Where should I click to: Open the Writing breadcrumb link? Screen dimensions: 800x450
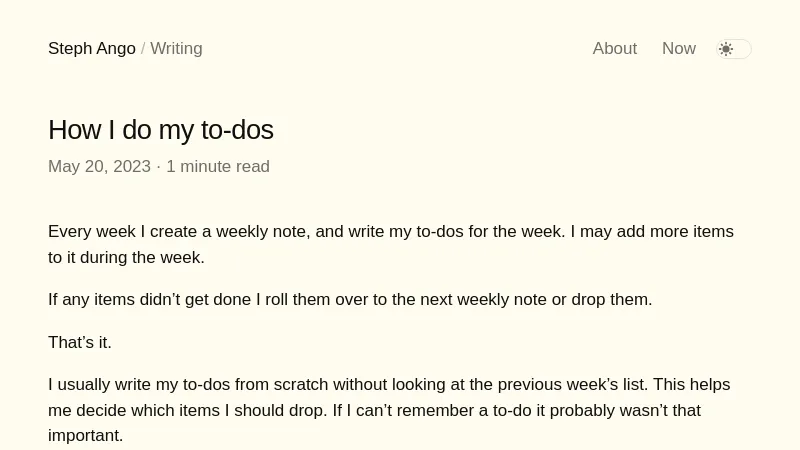click(176, 49)
